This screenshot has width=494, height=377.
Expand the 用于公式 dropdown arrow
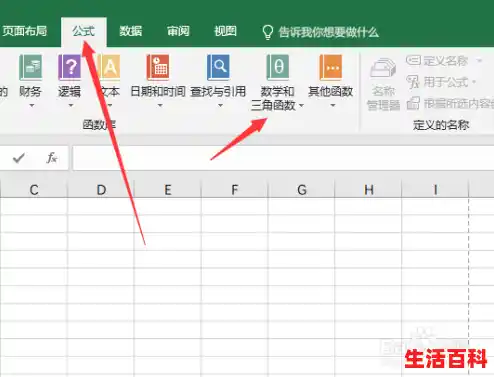click(x=474, y=82)
